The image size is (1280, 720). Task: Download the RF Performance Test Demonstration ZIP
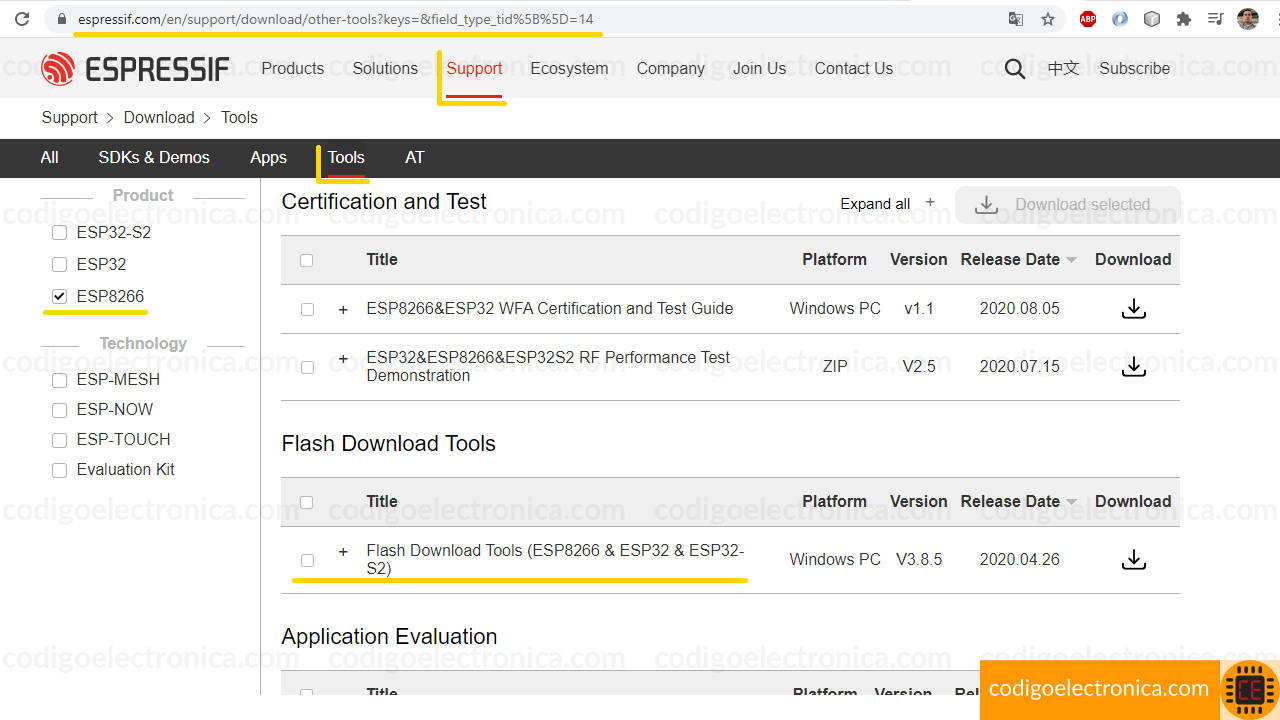tap(1133, 366)
